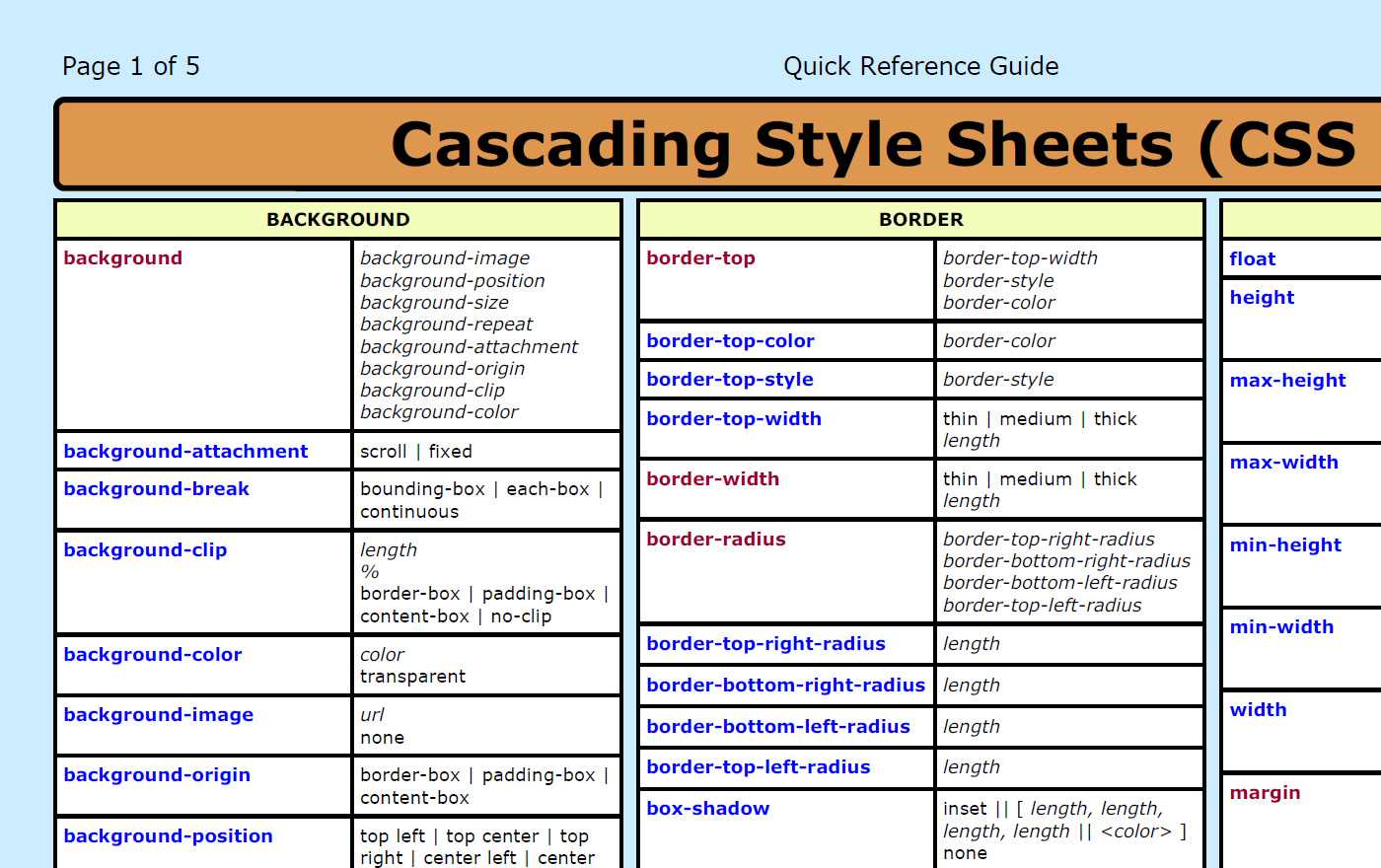The height and width of the screenshot is (868, 1381).
Task: Click the border-bottom-left-radius property link
Action: 778,727
